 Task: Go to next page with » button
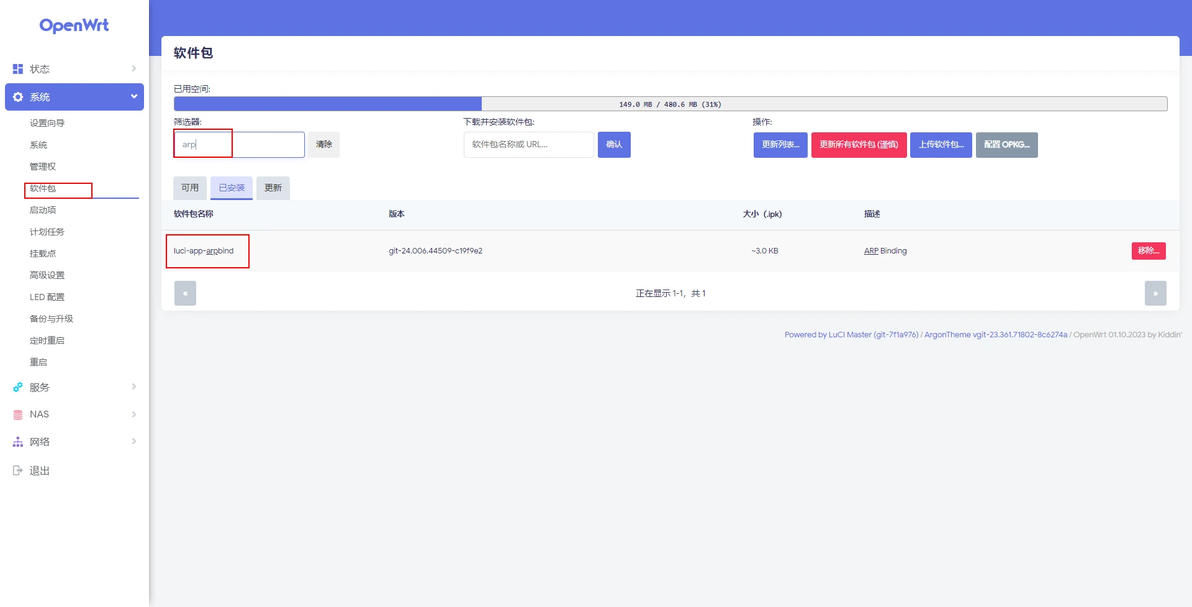[x=1156, y=293]
